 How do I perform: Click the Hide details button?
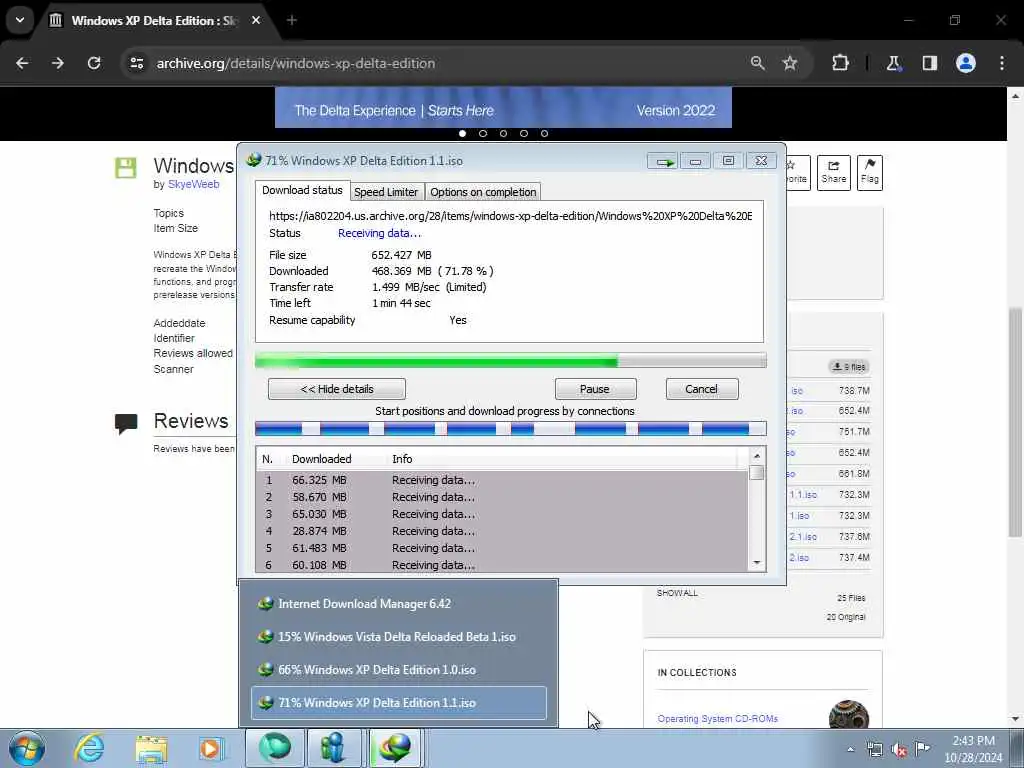(x=336, y=389)
